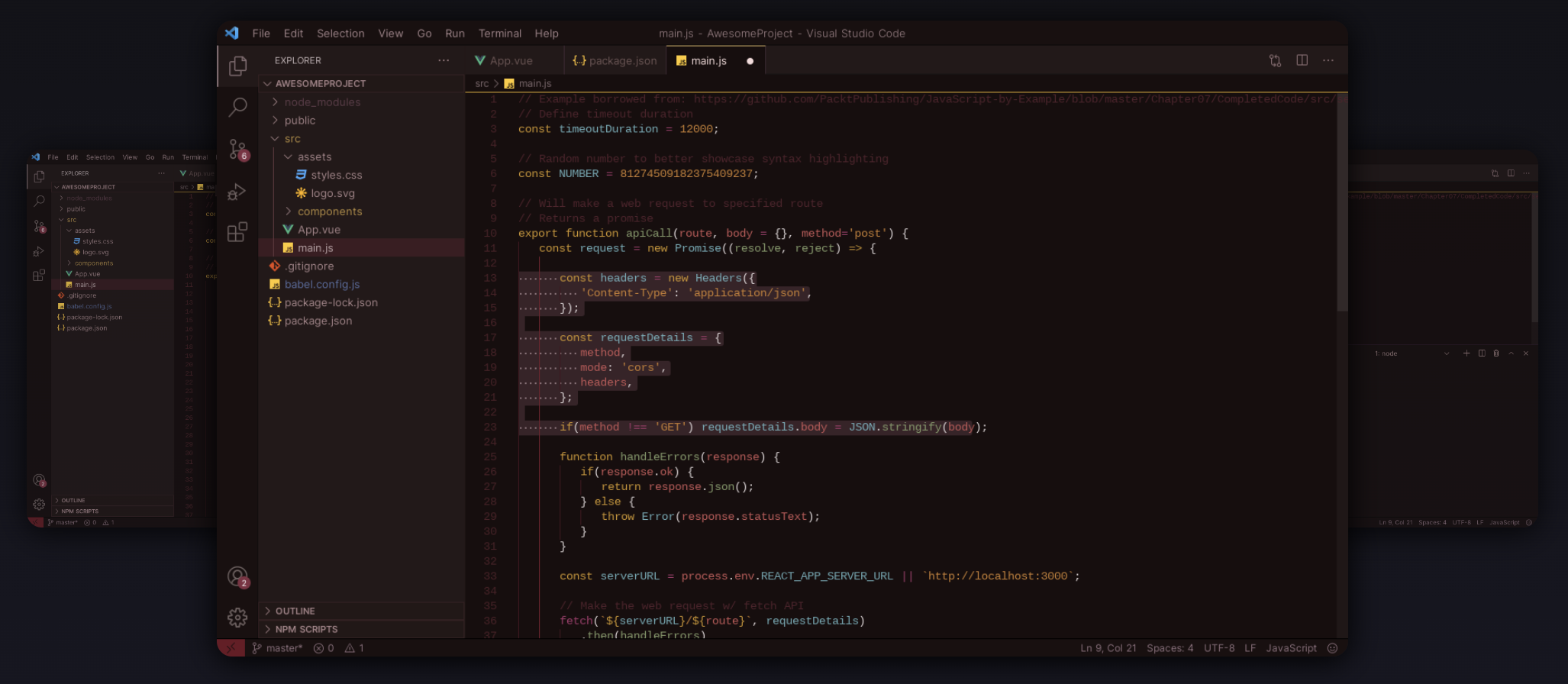The width and height of the screenshot is (1568, 684).
Task: Select main.js in the explorer tree
Action: 362,248
